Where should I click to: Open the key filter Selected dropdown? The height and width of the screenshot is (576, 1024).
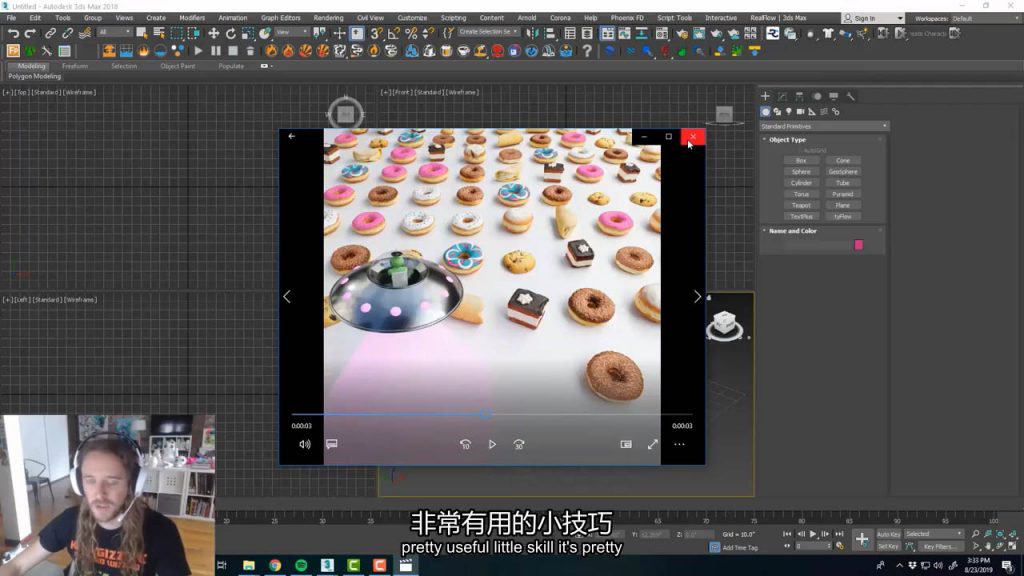point(934,534)
